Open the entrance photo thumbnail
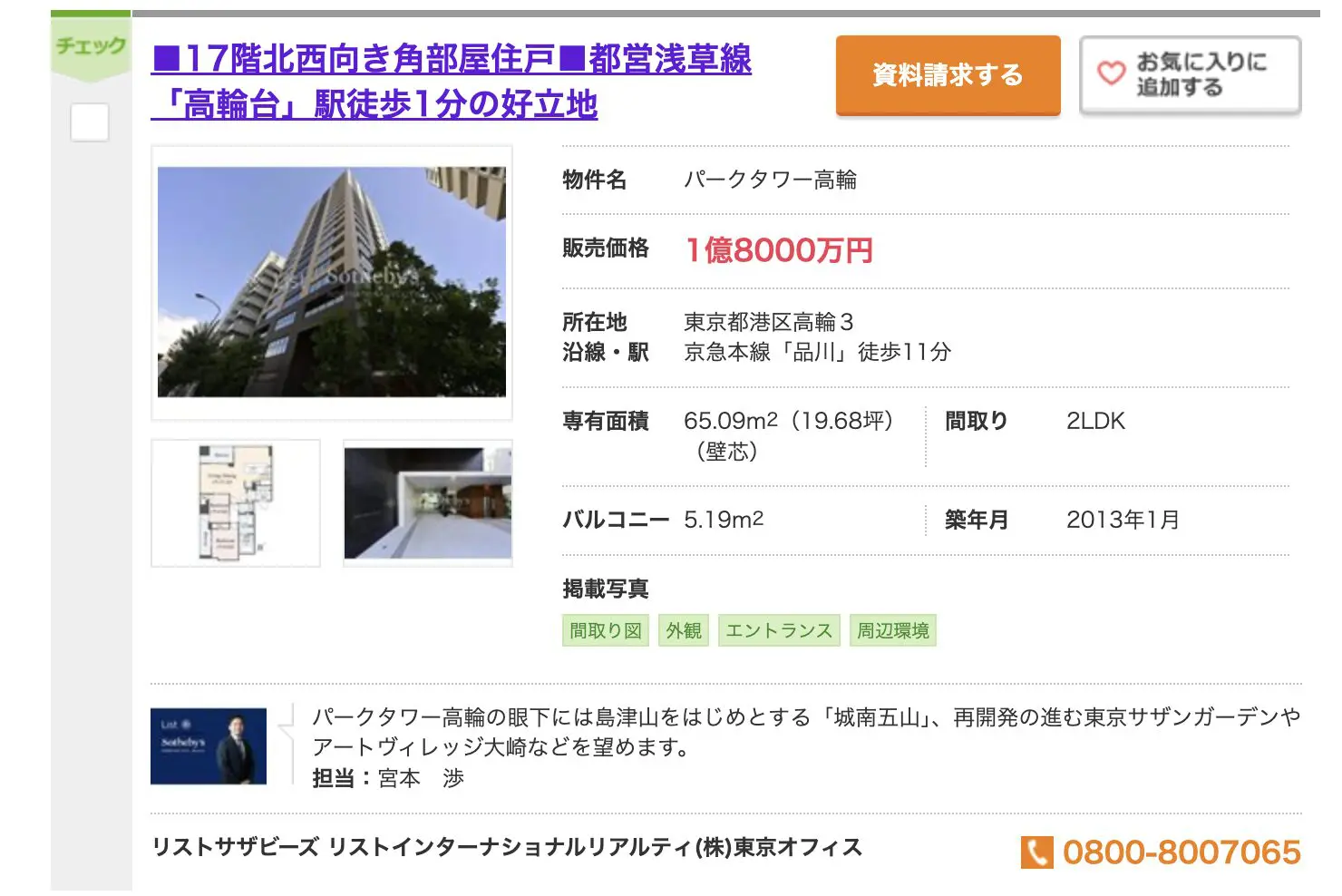The height and width of the screenshot is (896, 1342). (428, 503)
